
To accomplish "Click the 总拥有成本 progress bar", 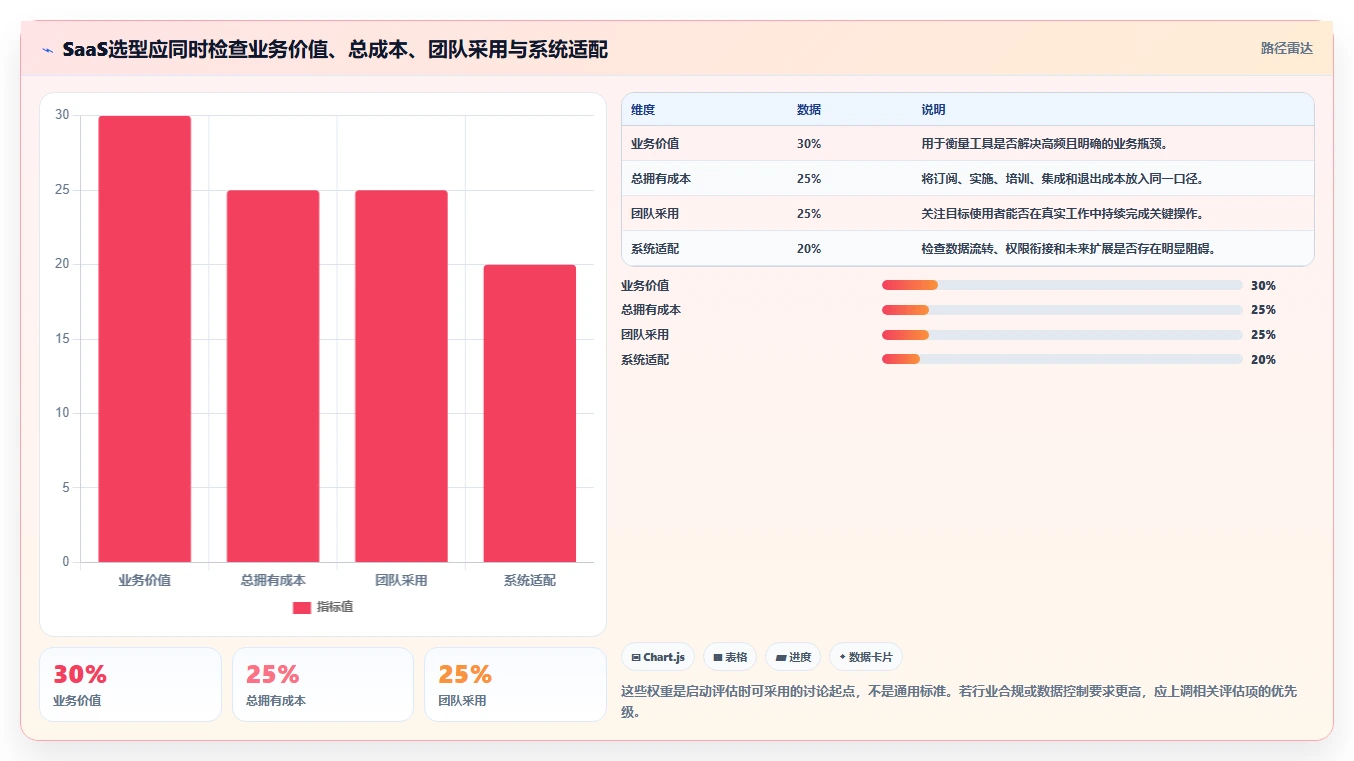I will click(1062, 310).
